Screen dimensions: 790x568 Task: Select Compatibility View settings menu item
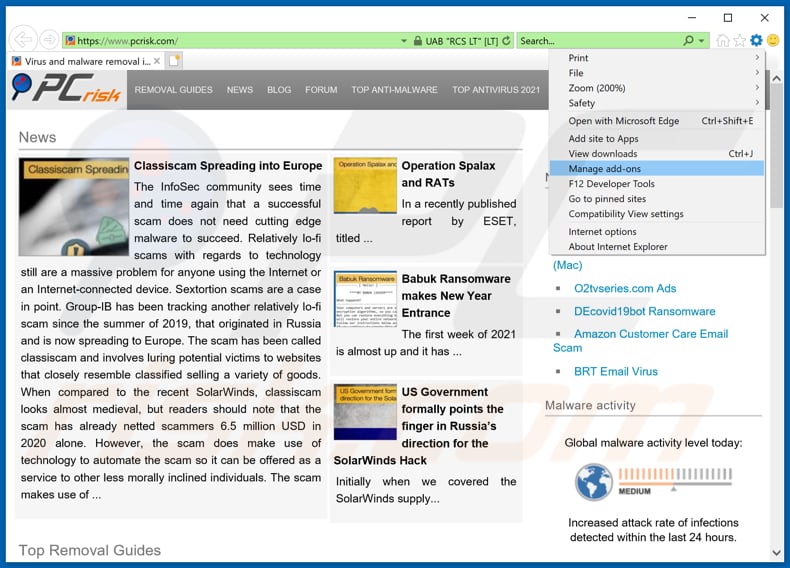click(626, 214)
